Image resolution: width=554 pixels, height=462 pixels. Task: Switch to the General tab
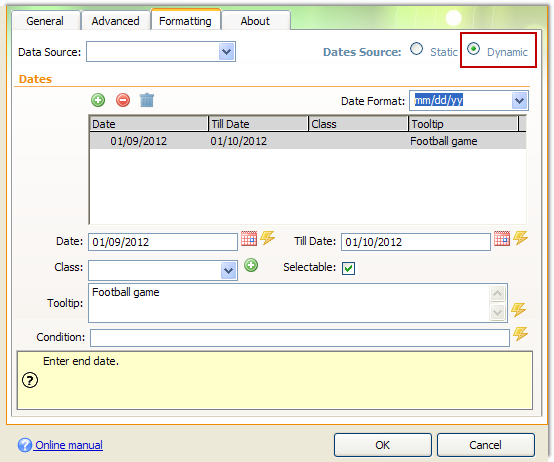45,21
